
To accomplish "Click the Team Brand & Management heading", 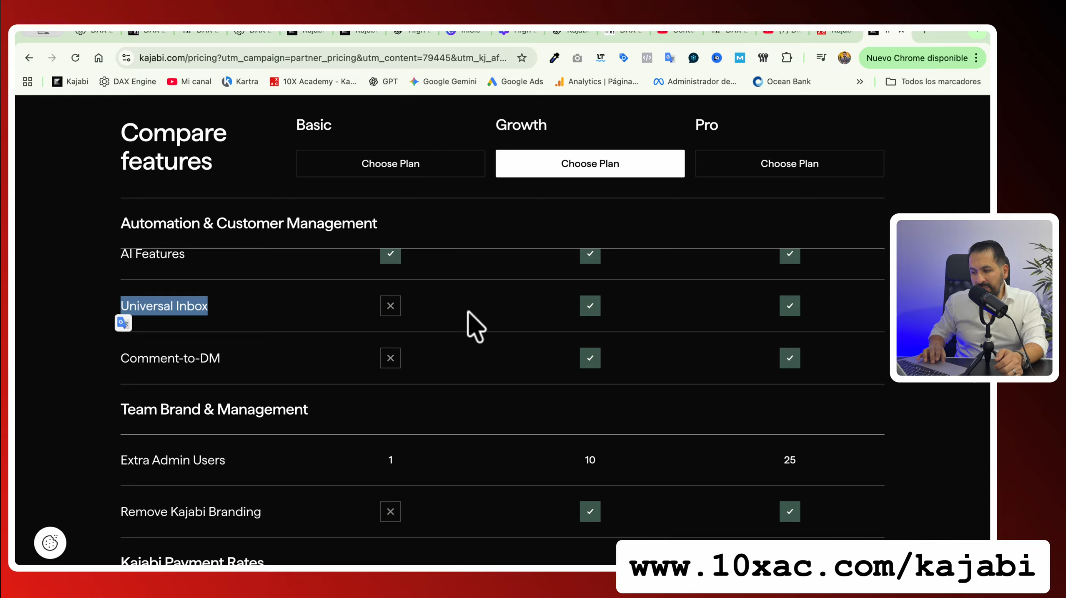I will coord(214,410).
